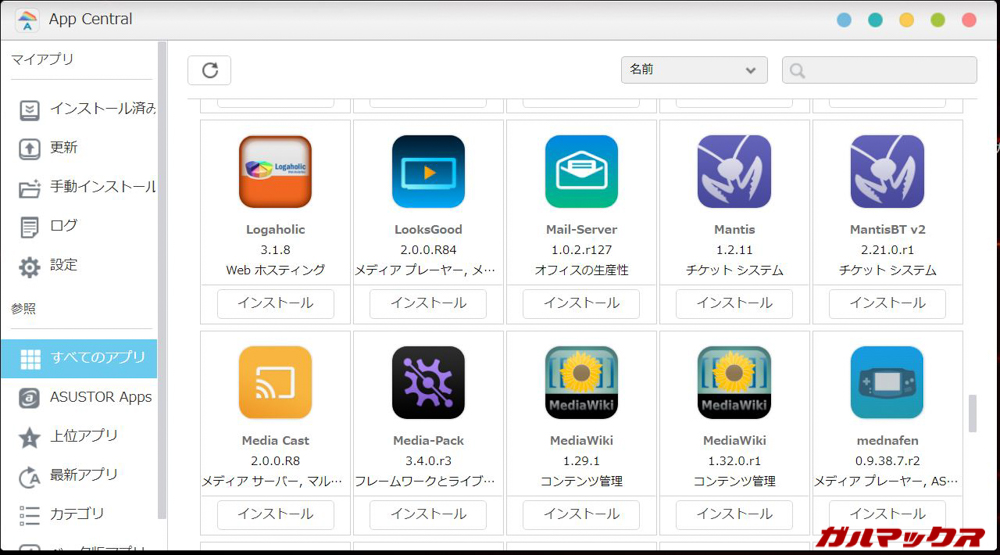Install Mail-Server using its インストール button
Image resolution: width=1000 pixels, height=555 pixels.
[x=581, y=303]
